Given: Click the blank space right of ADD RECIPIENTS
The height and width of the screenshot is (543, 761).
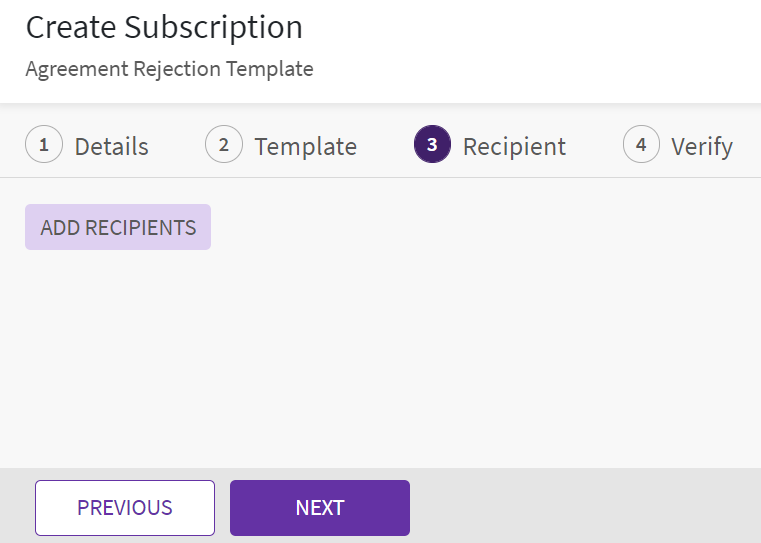Looking at the screenshot, I should point(480,227).
